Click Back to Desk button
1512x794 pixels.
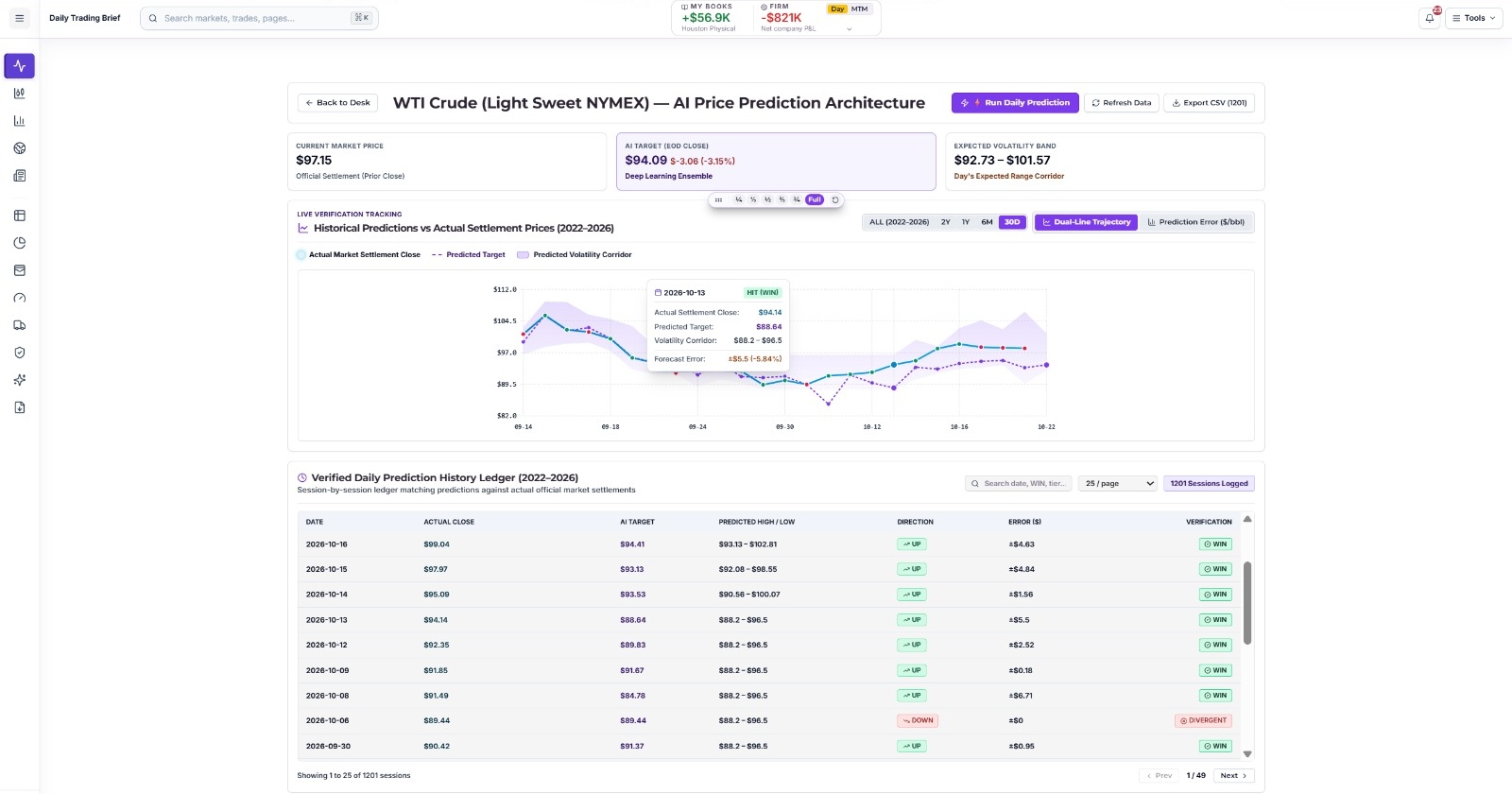click(337, 103)
